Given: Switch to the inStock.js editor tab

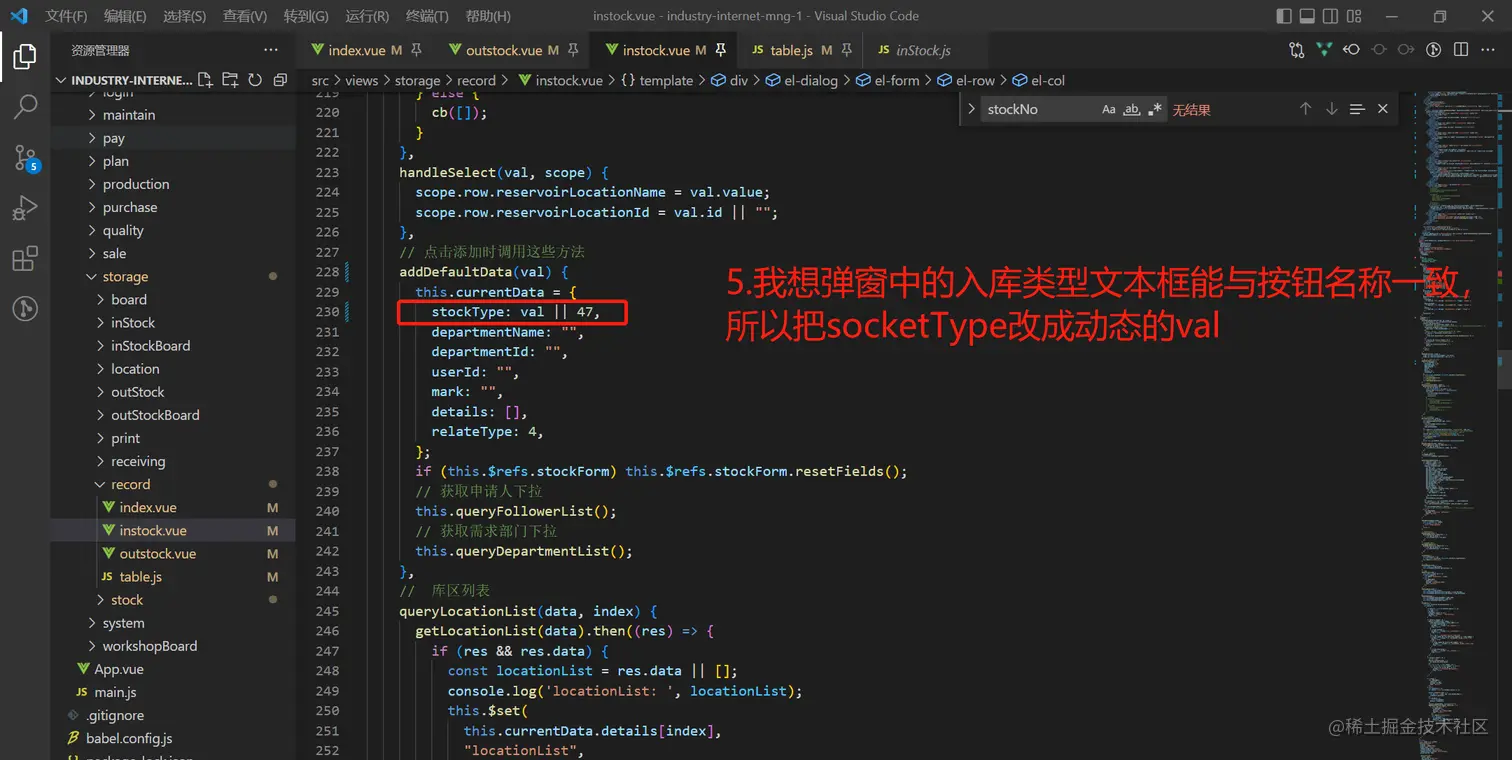Looking at the screenshot, I should [925, 50].
